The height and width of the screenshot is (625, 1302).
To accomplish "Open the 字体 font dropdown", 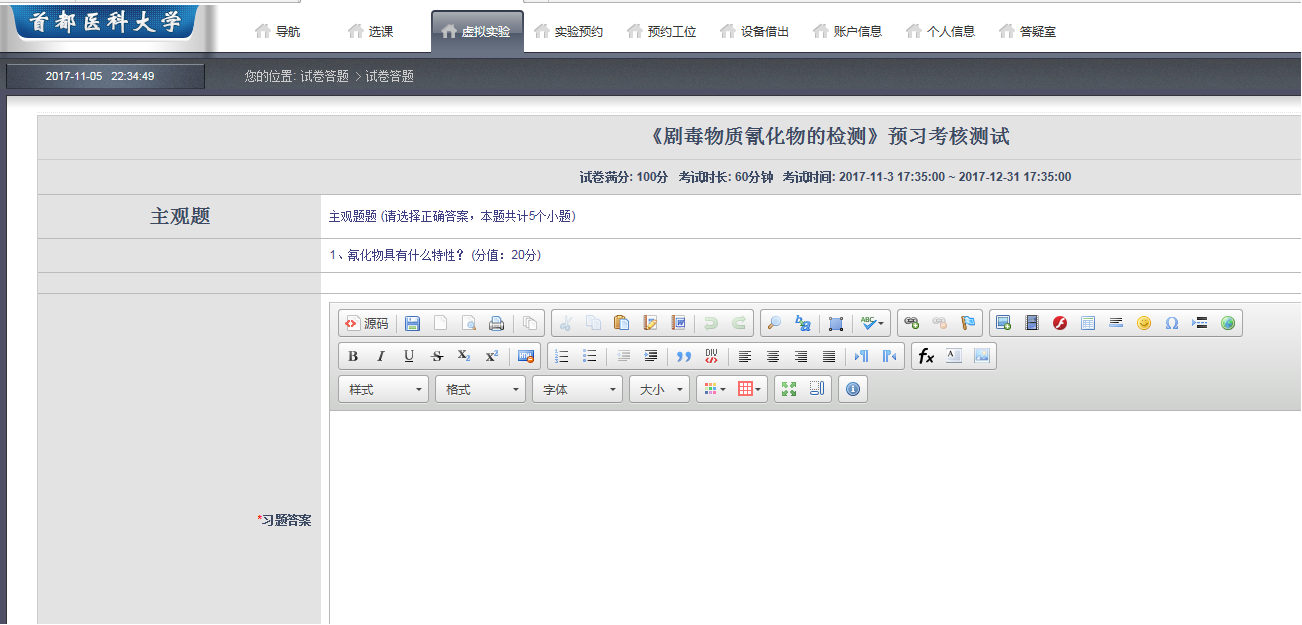I will coord(577,389).
